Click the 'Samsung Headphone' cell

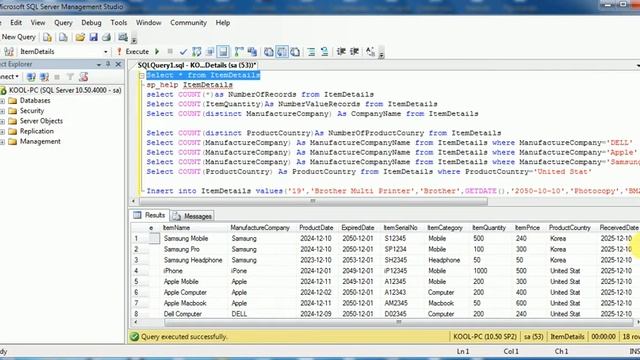[x=193, y=260]
